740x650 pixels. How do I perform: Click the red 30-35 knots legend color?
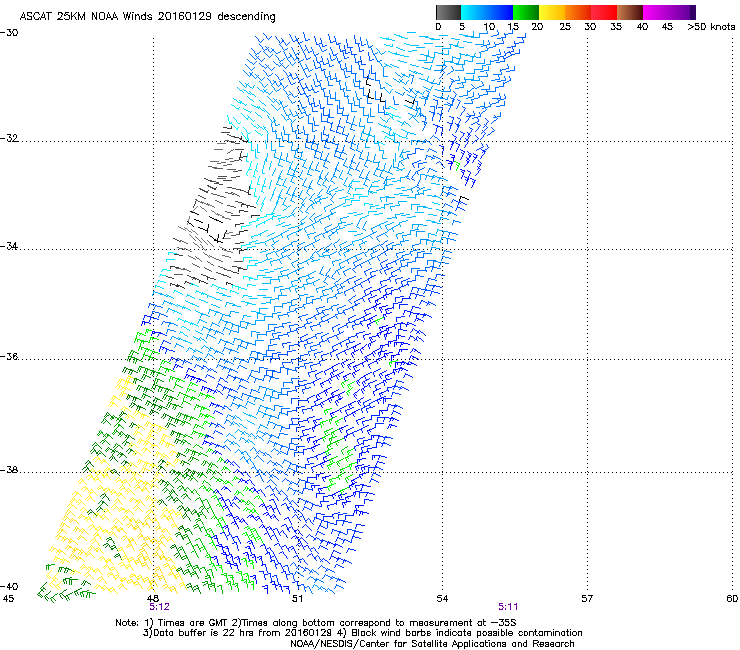pyautogui.click(x=604, y=12)
